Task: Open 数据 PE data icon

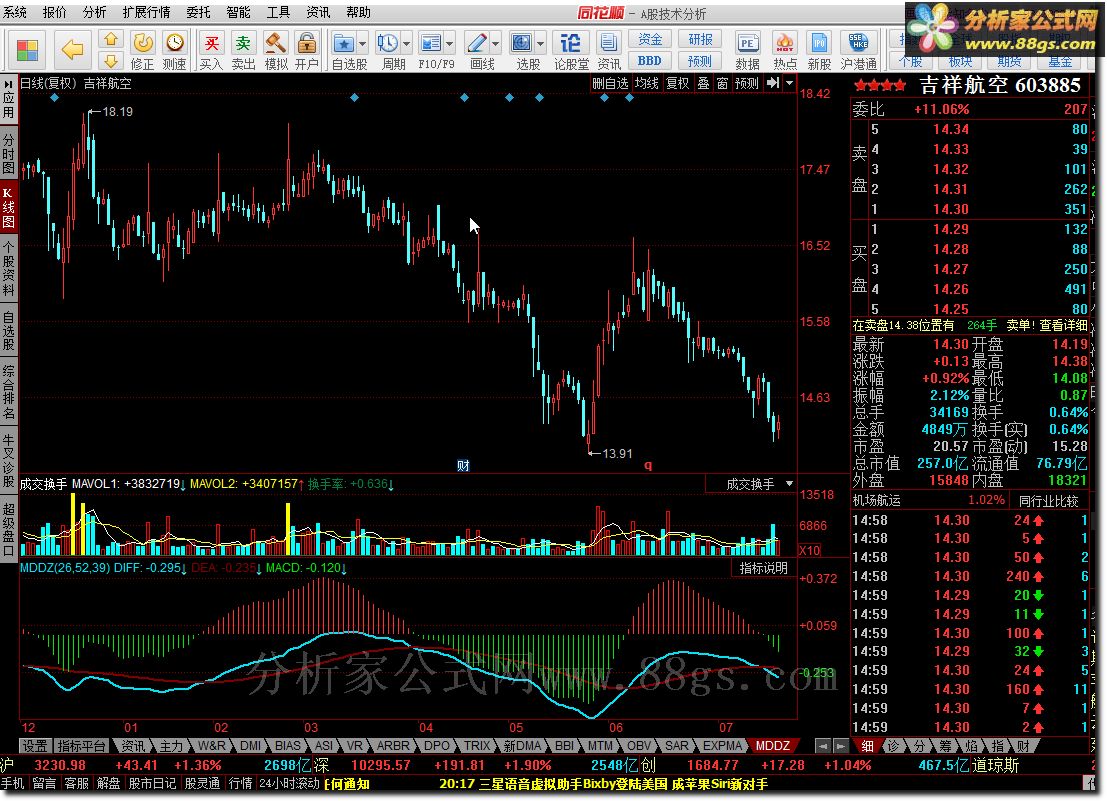Action: [747, 51]
